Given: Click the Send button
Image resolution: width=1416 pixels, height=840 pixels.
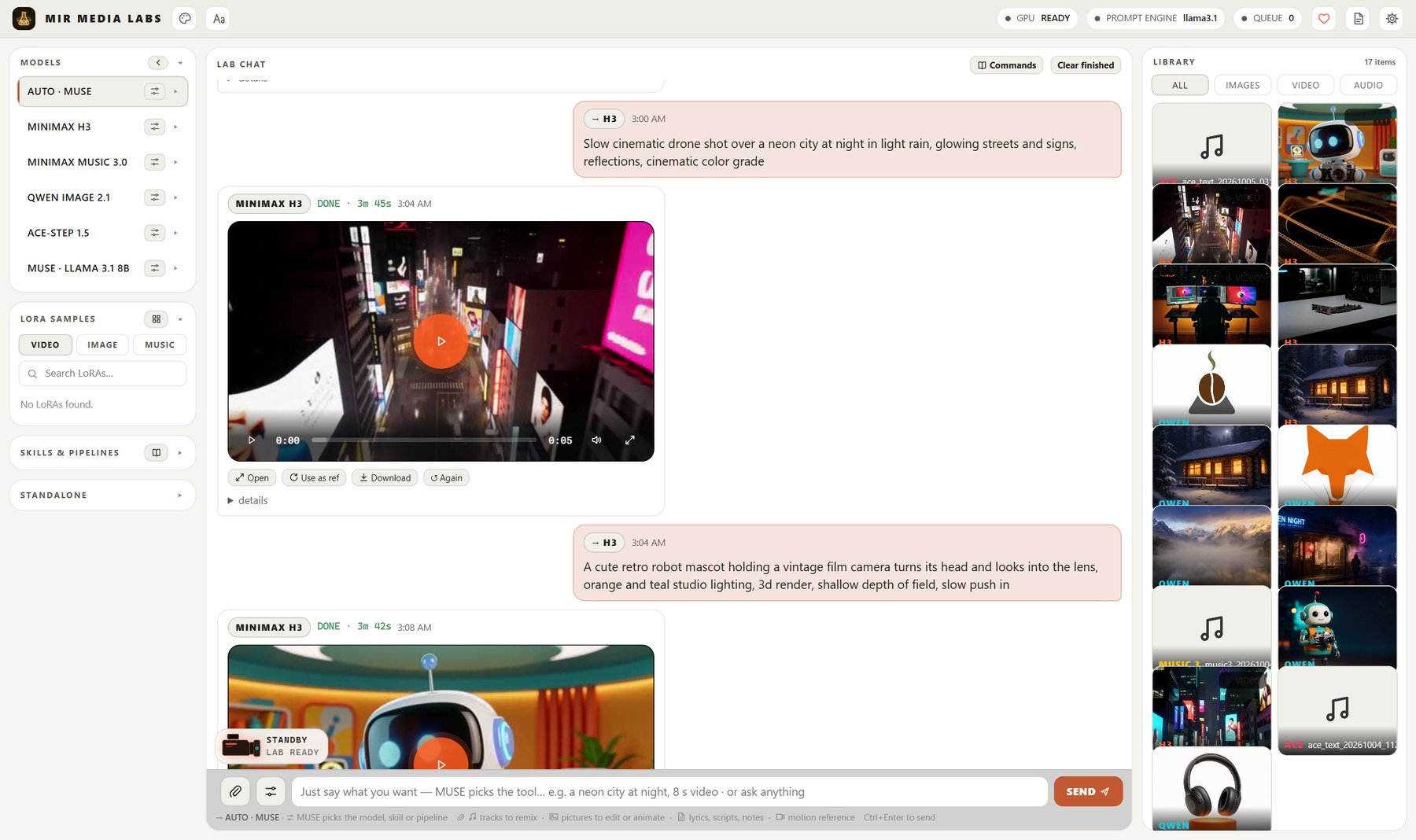Looking at the screenshot, I should pyautogui.click(x=1088, y=791).
